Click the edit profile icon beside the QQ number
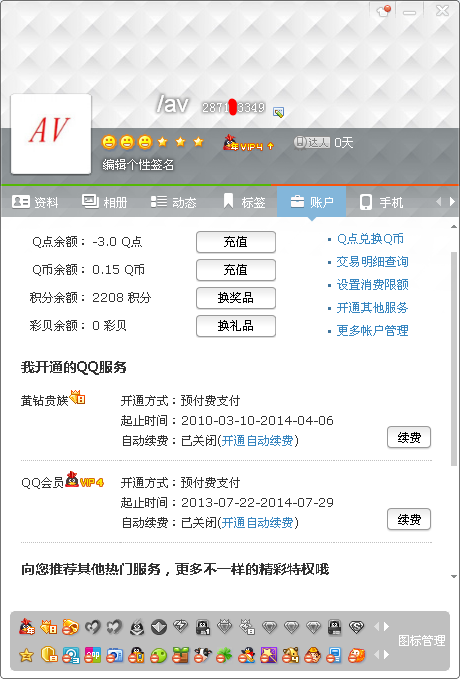The image size is (460, 679). pyautogui.click(x=278, y=113)
